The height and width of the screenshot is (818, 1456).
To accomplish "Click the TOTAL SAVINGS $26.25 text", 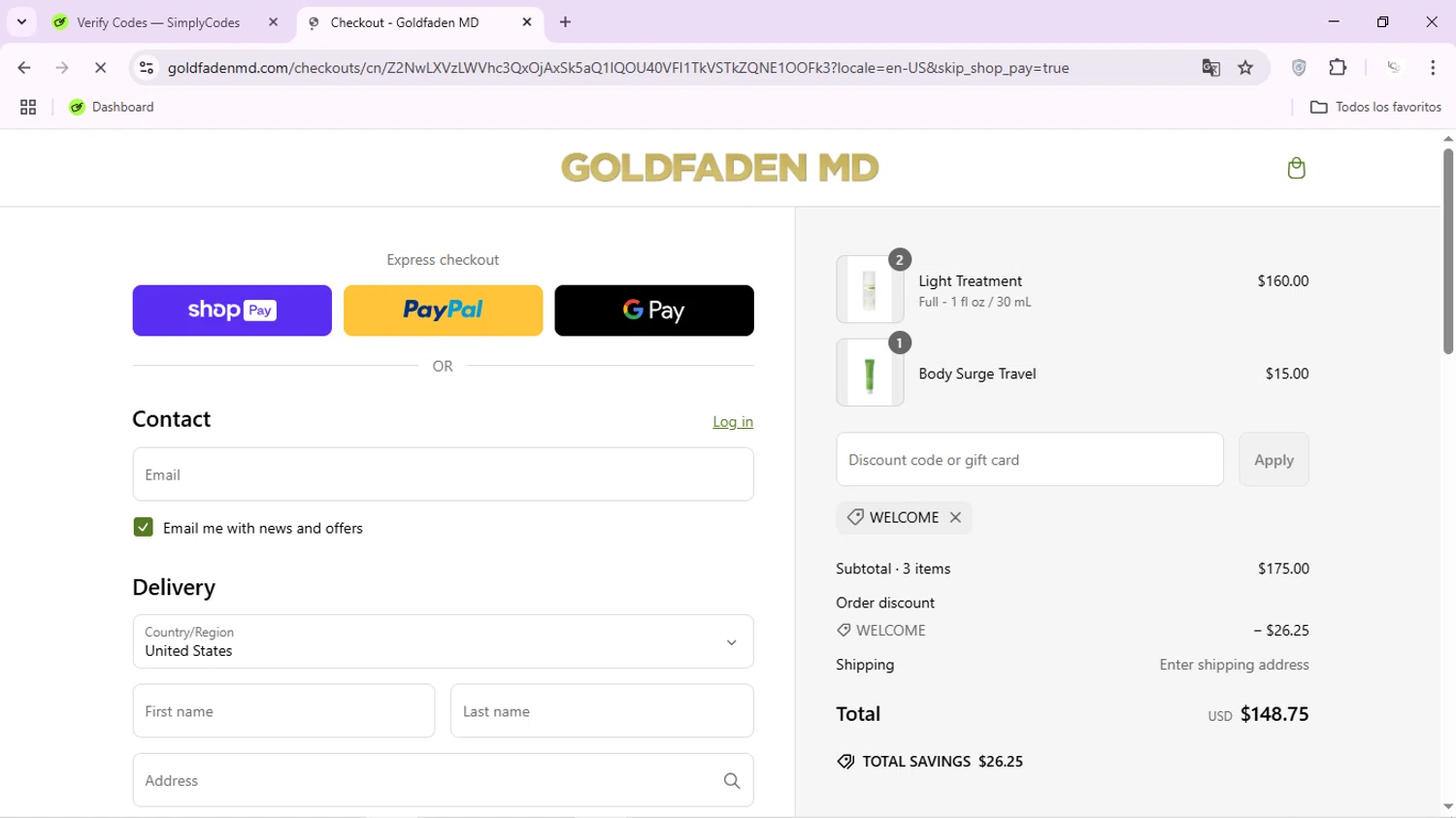I will (x=943, y=762).
